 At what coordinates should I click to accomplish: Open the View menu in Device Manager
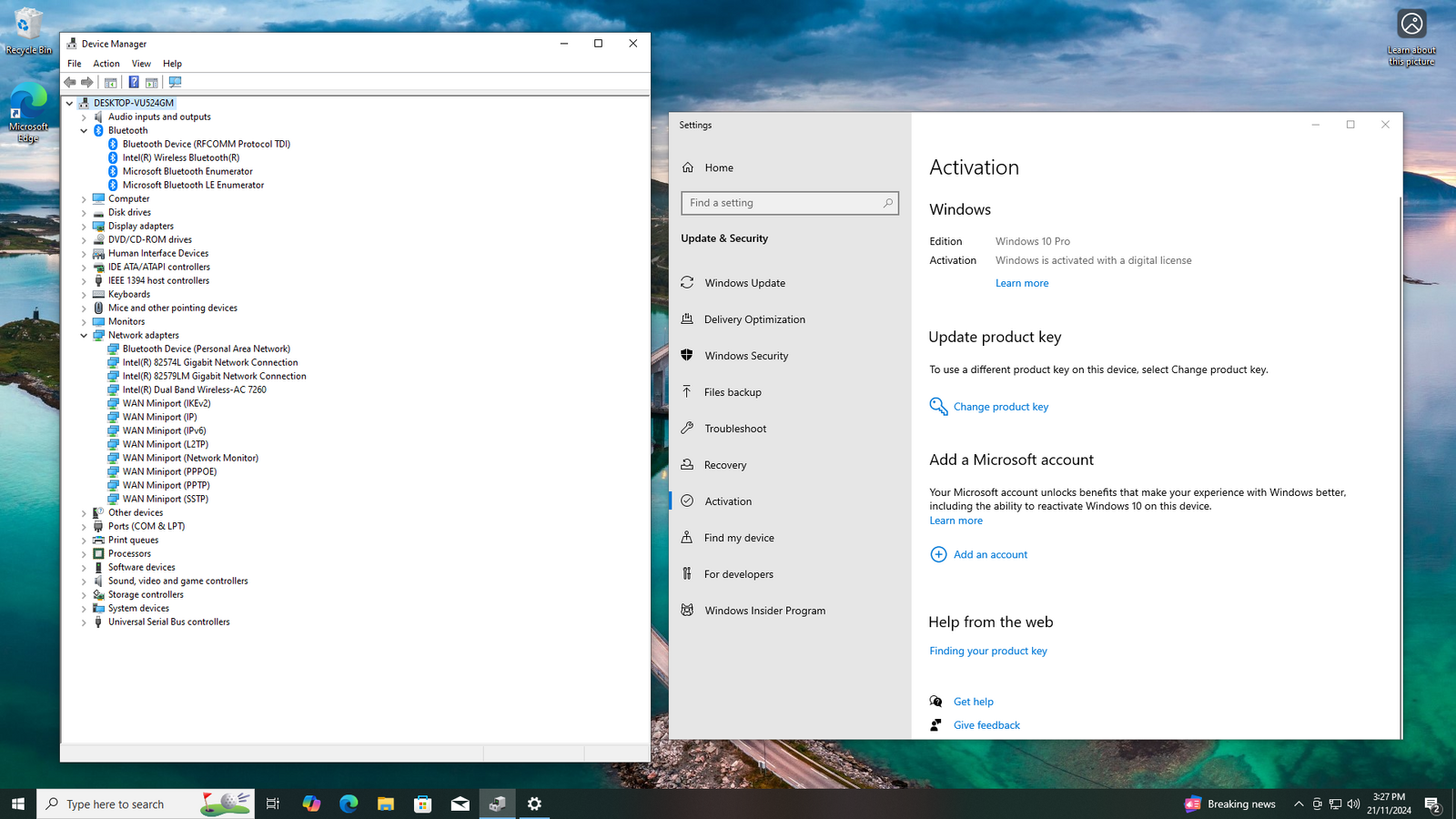[141, 64]
